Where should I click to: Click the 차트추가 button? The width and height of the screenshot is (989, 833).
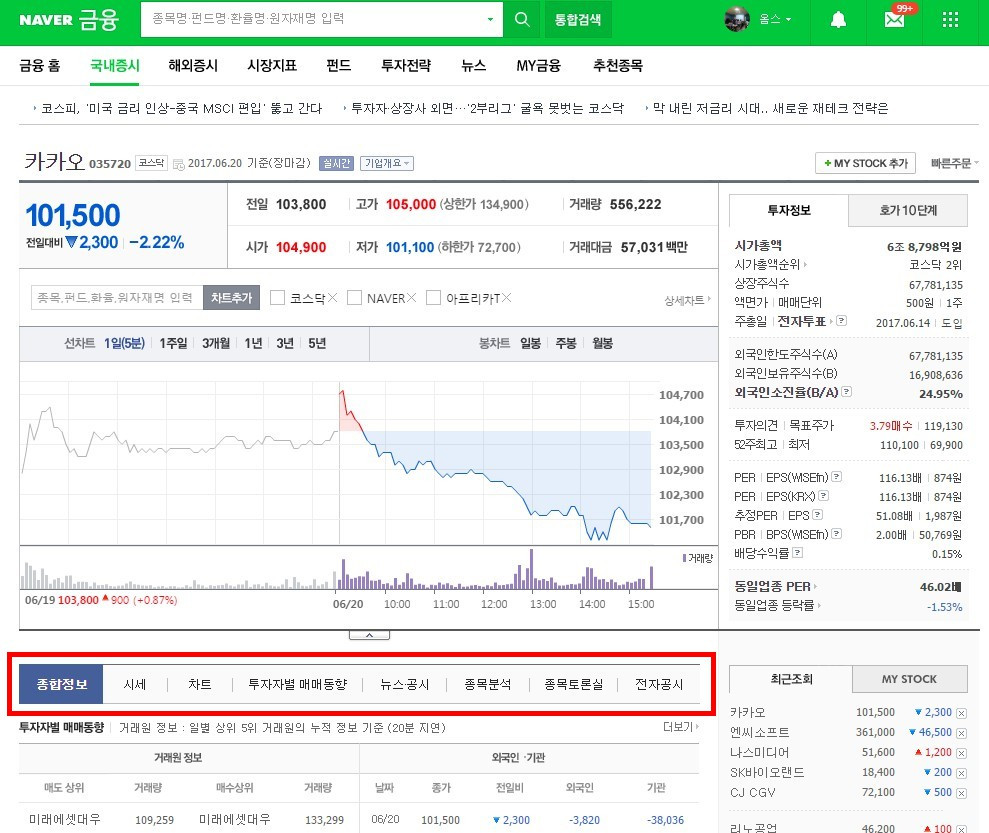[x=231, y=298]
